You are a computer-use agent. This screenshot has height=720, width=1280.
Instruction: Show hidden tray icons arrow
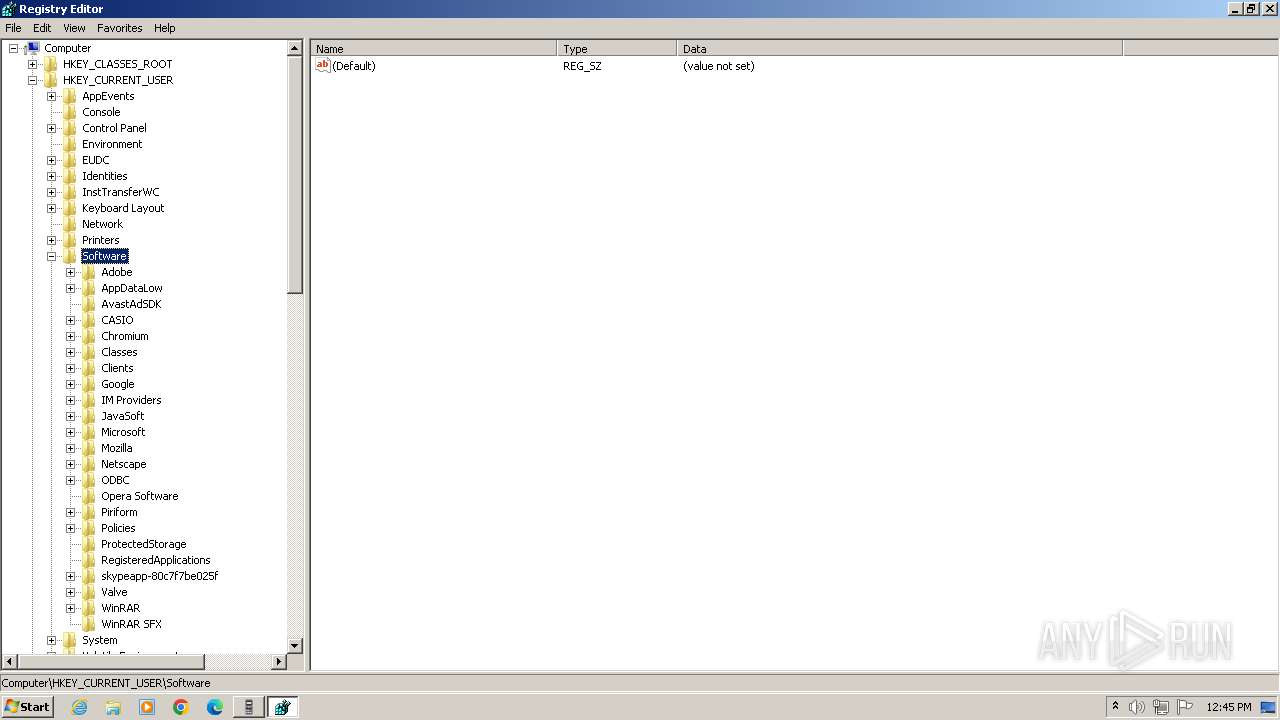pos(1115,706)
